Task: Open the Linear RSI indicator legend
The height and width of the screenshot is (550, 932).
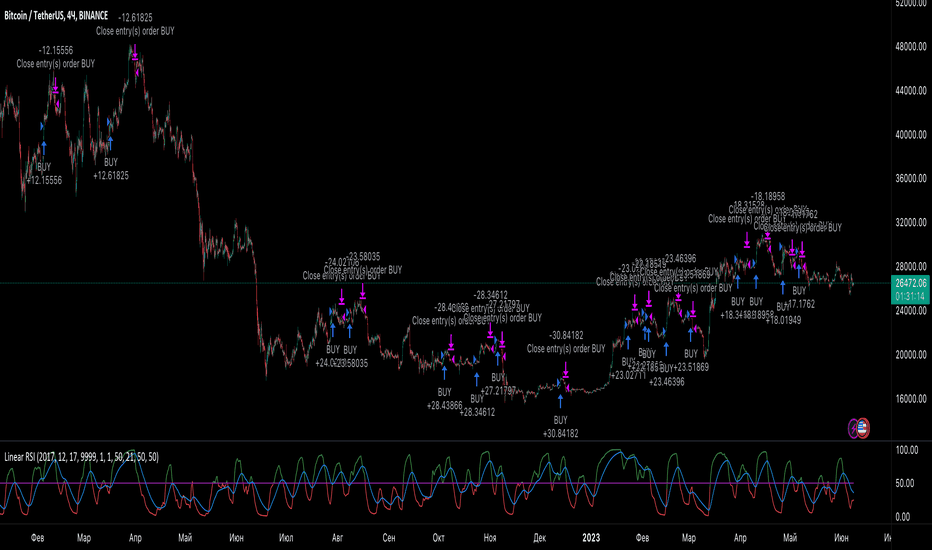Action: (x=81, y=457)
